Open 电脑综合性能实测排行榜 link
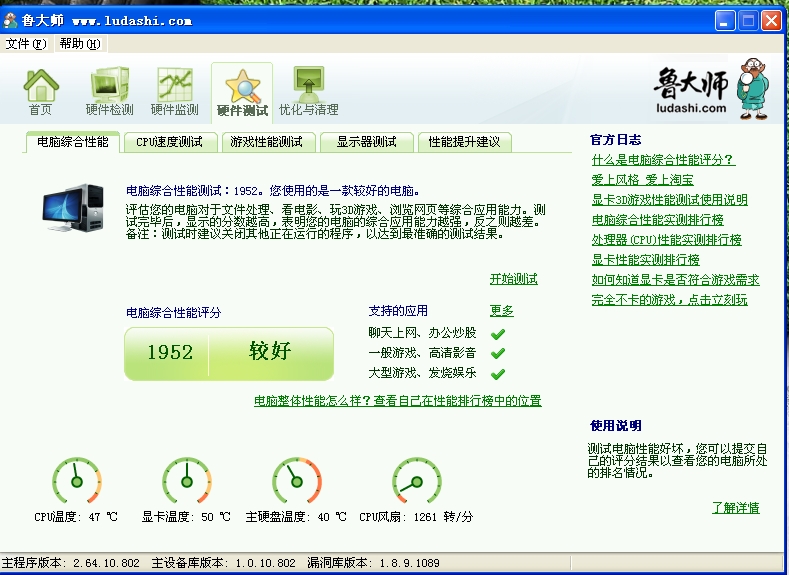789x575 pixels. pyautogui.click(x=658, y=220)
